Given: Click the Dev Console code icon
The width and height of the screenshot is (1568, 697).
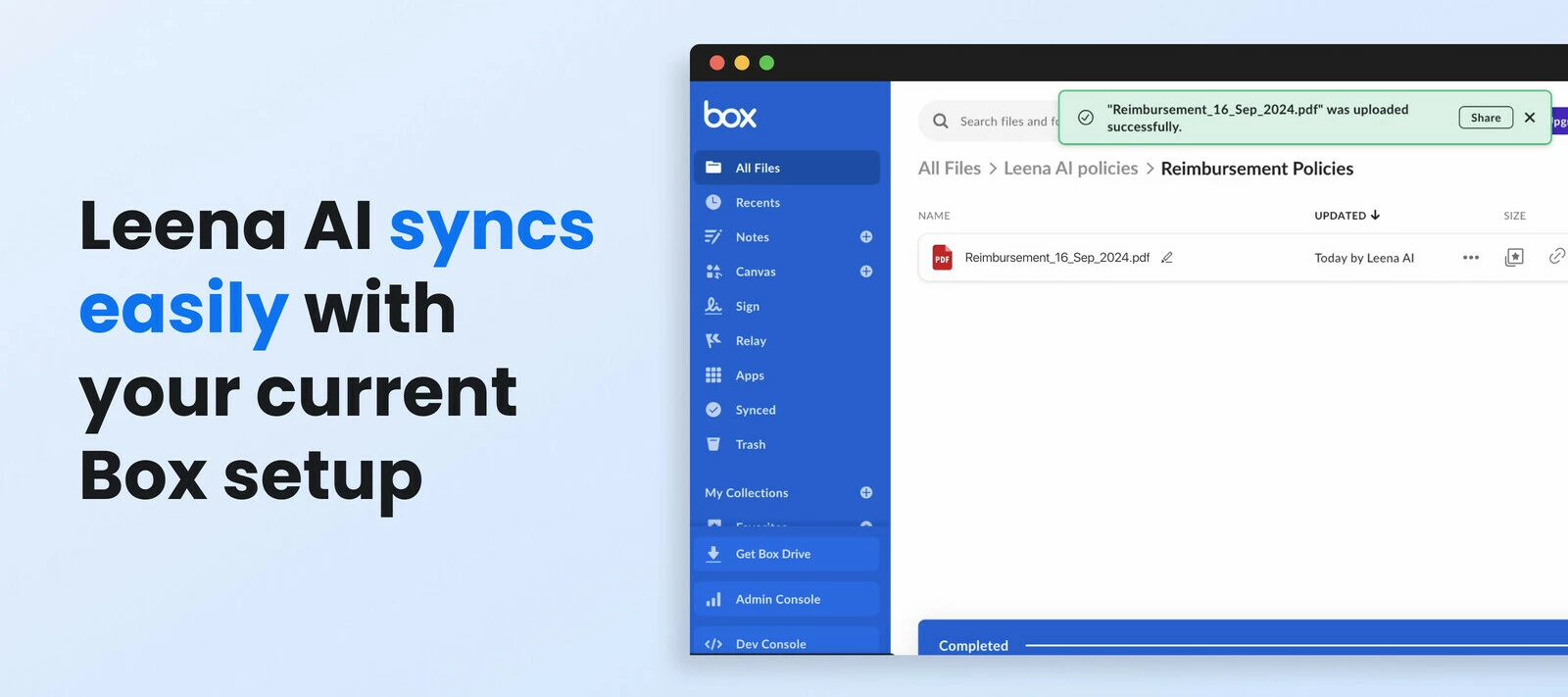Looking at the screenshot, I should click(713, 644).
